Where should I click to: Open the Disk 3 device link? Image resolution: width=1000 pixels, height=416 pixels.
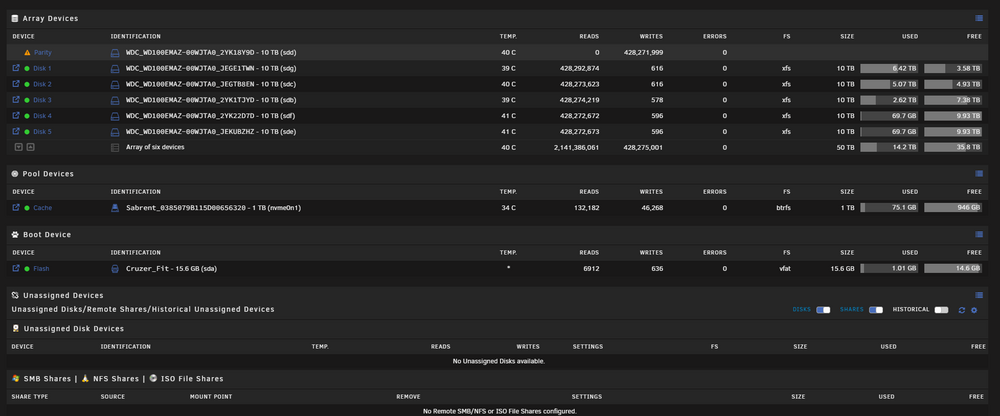click(x=42, y=100)
